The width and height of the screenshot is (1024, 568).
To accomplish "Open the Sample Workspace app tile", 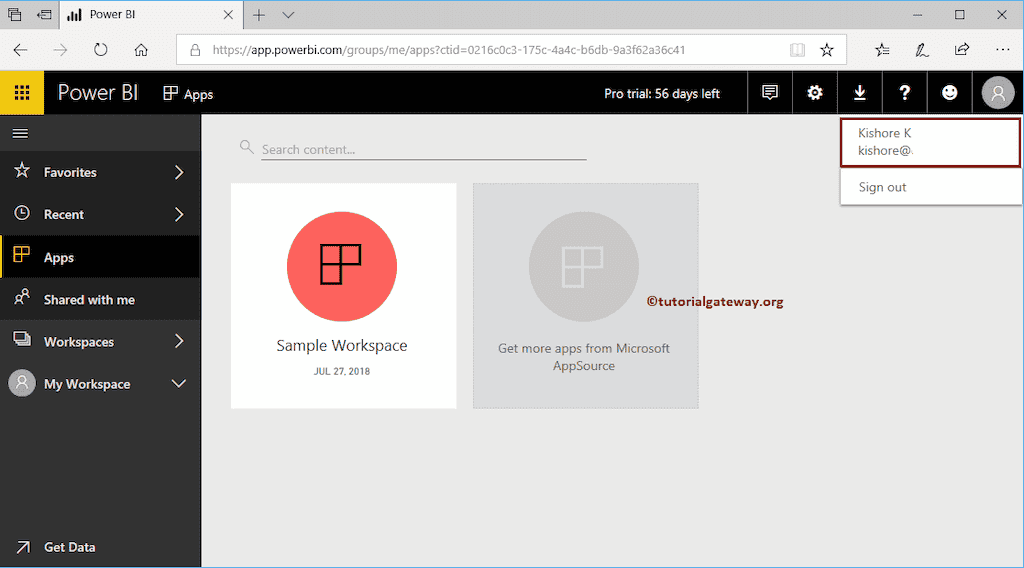I will [x=344, y=296].
